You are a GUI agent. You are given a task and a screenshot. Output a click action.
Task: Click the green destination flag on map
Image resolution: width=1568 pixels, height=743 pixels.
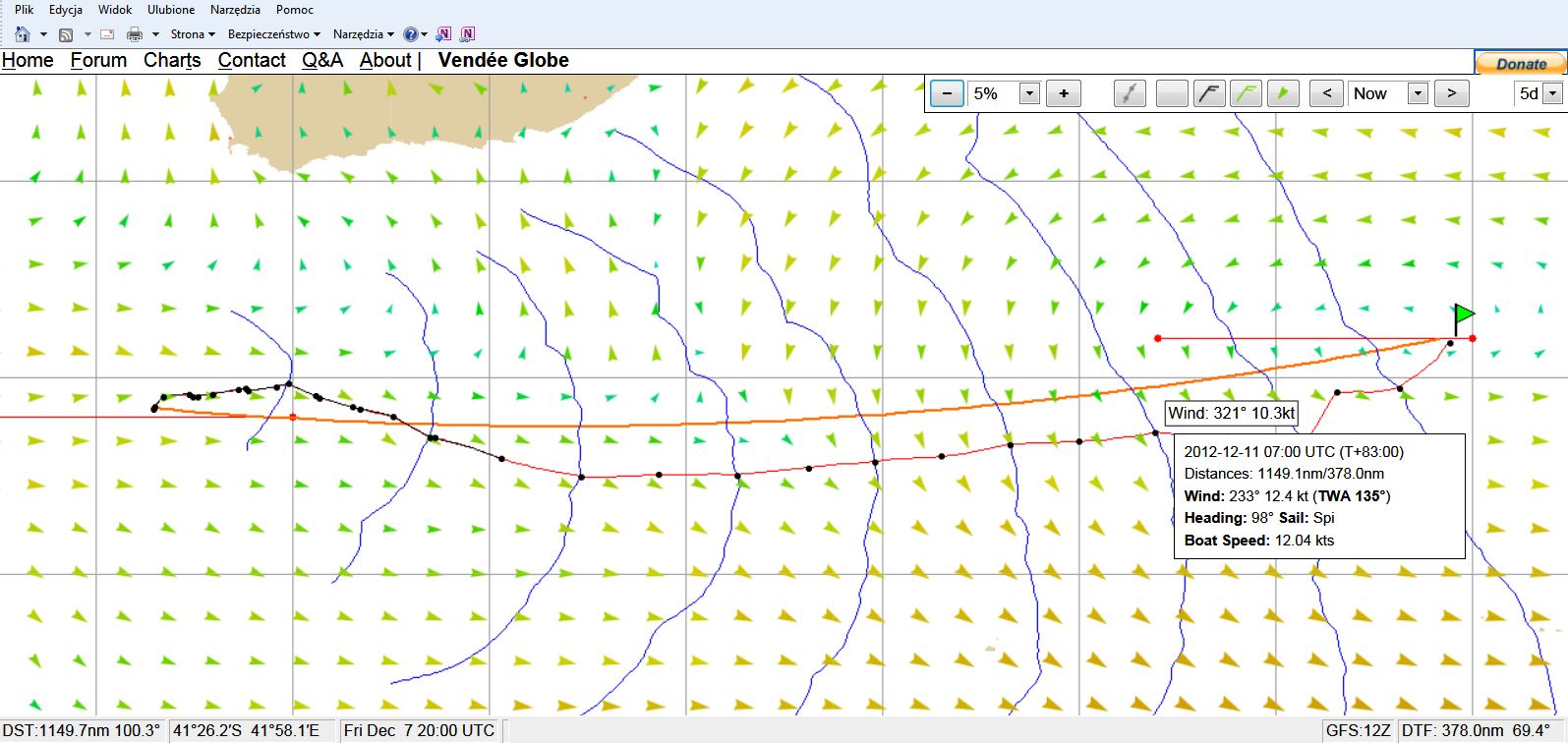pyautogui.click(x=1463, y=316)
